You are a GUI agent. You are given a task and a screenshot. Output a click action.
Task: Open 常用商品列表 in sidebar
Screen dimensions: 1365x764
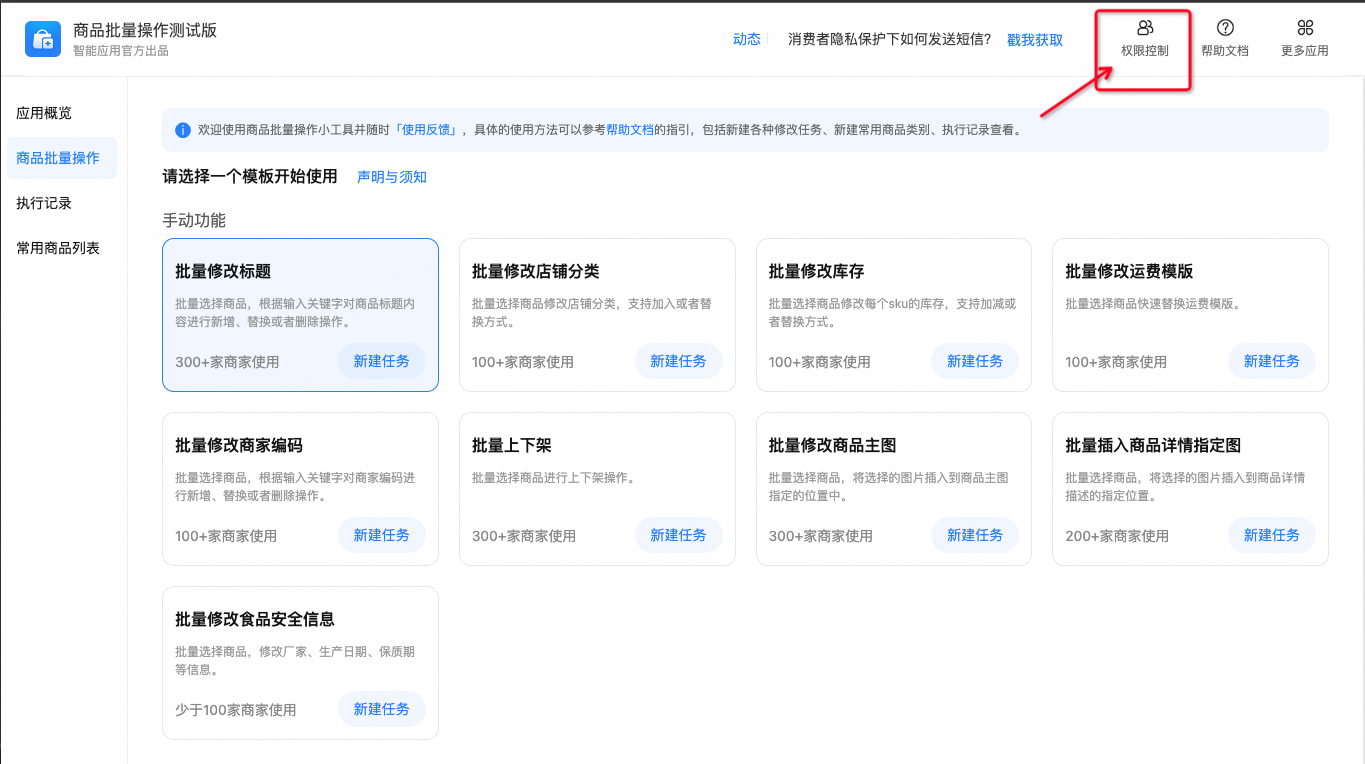click(x=58, y=248)
